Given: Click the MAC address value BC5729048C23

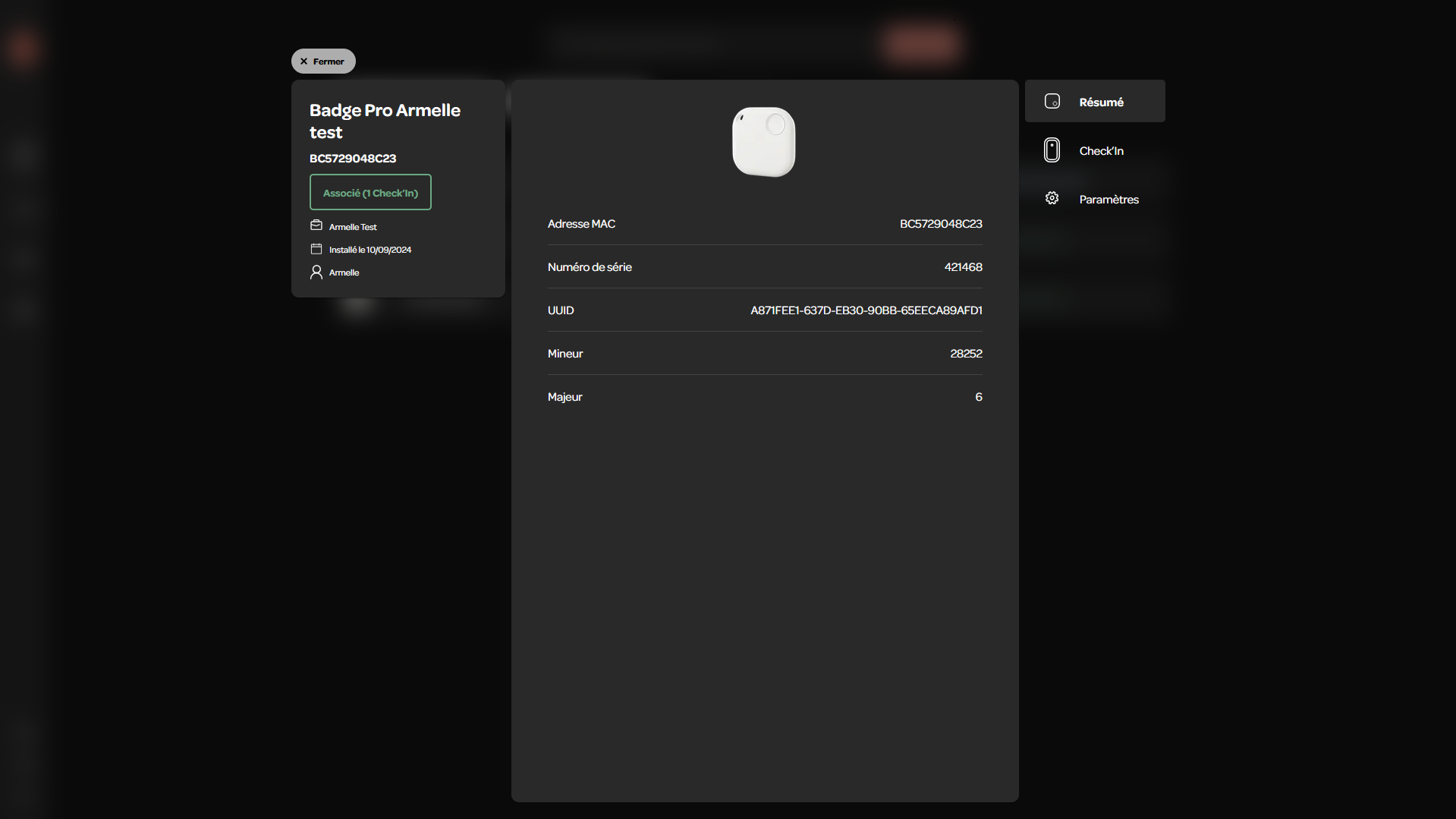Looking at the screenshot, I should point(941,224).
